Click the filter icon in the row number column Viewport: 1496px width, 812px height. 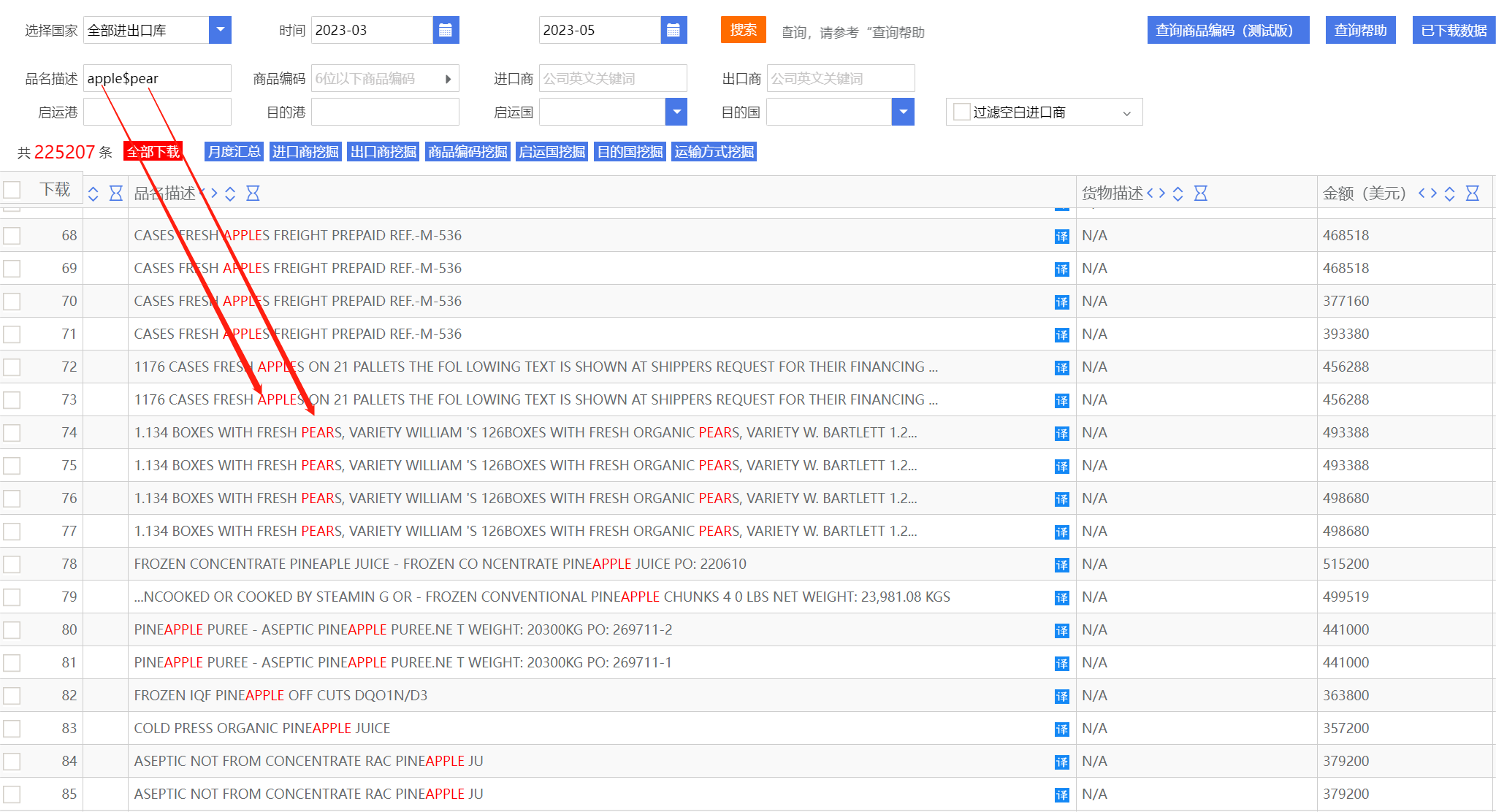click(x=115, y=194)
